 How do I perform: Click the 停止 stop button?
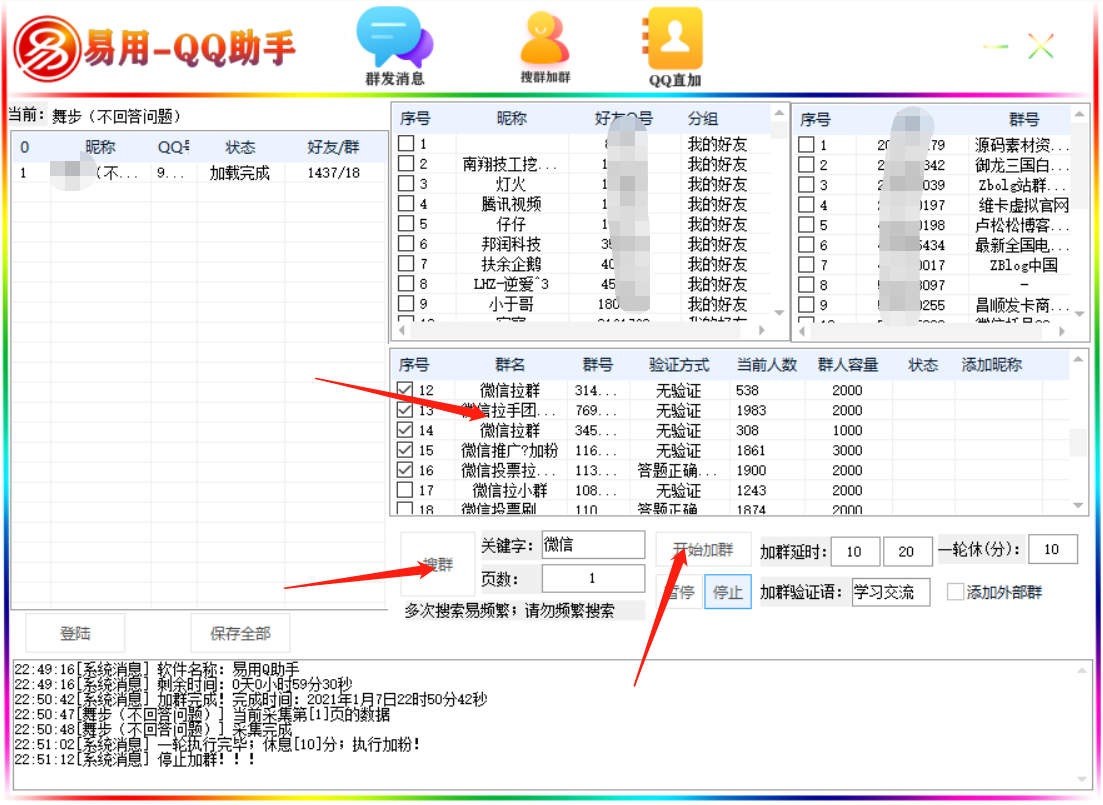(x=727, y=592)
